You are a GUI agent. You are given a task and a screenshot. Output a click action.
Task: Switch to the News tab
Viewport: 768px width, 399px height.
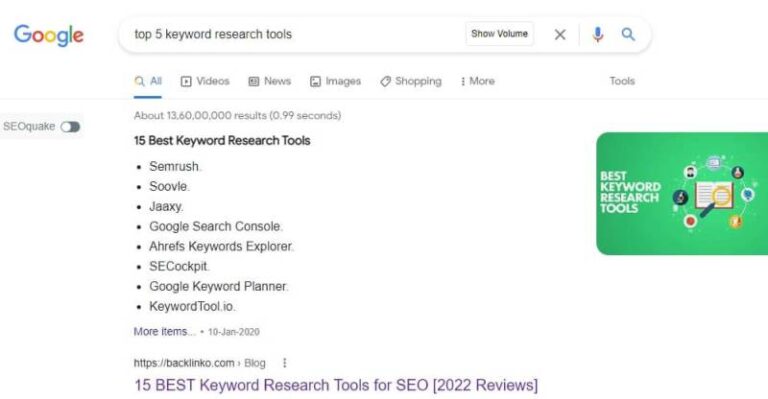(x=269, y=81)
